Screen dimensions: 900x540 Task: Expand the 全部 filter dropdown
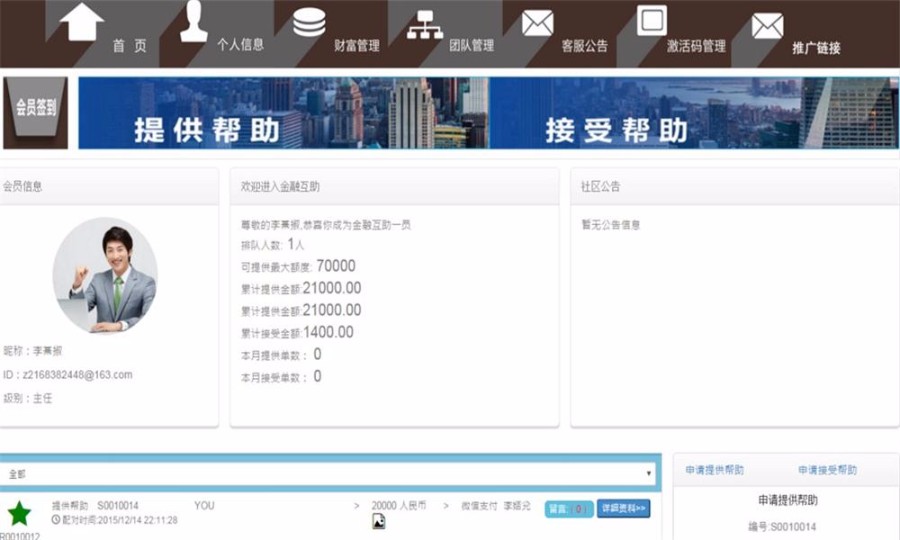pos(330,473)
